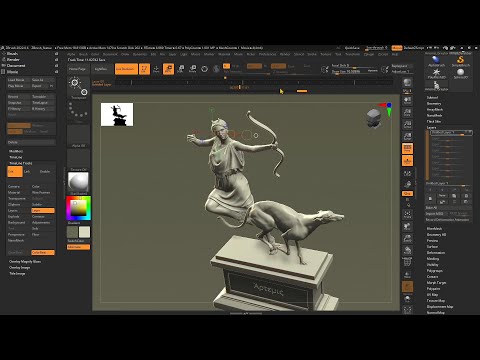Click the Frame mesh icon
The image size is (480, 360).
pos(407,214)
